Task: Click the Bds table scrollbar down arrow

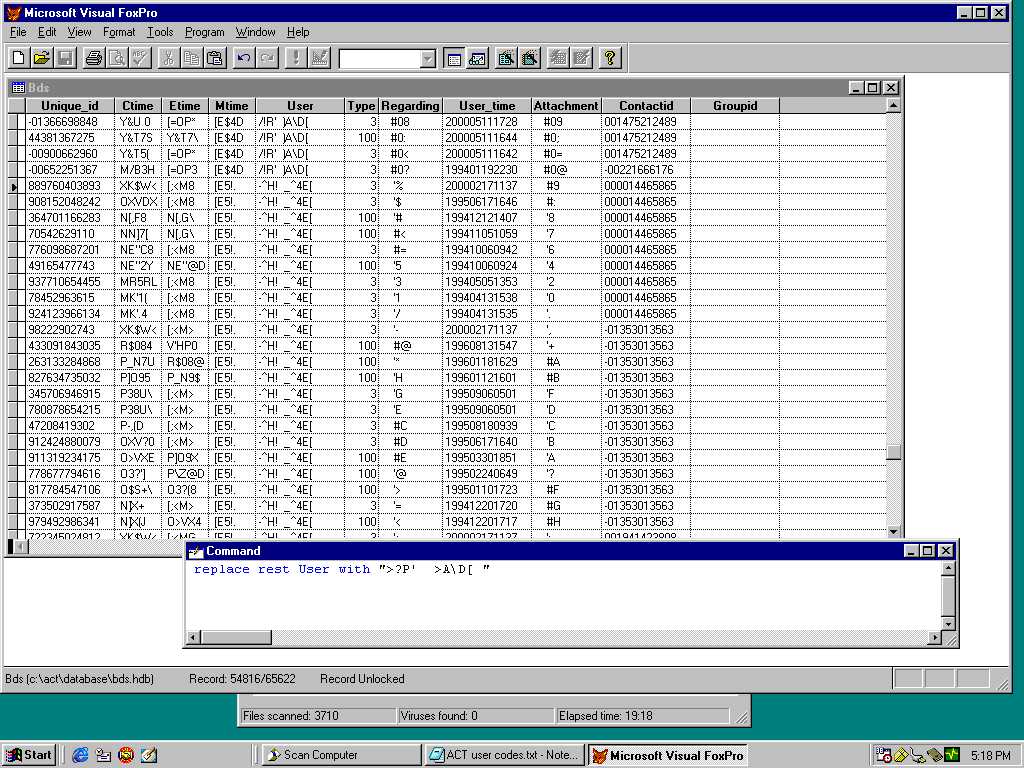Action: (x=893, y=532)
